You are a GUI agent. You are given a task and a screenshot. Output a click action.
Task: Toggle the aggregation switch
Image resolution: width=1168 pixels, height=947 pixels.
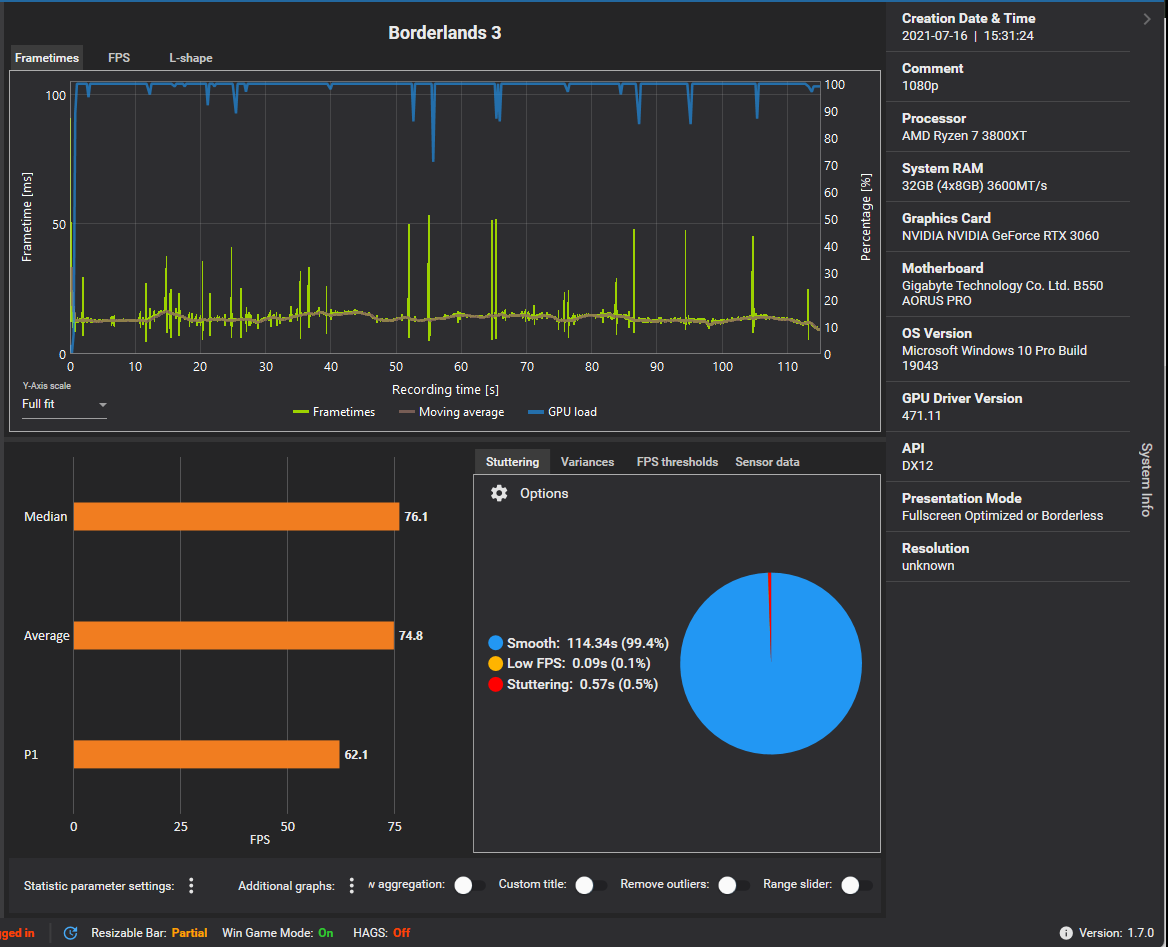click(x=469, y=885)
